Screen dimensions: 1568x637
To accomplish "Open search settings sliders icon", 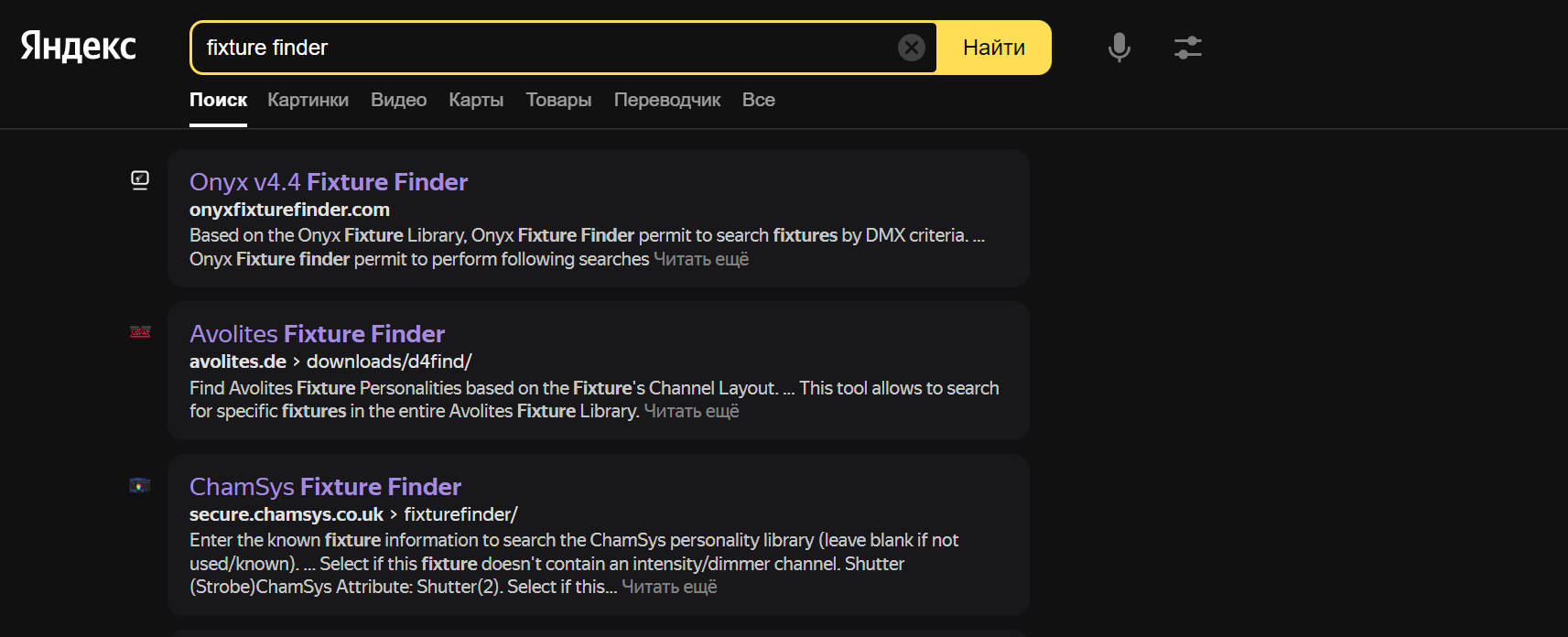I will (x=1188, y=48).
